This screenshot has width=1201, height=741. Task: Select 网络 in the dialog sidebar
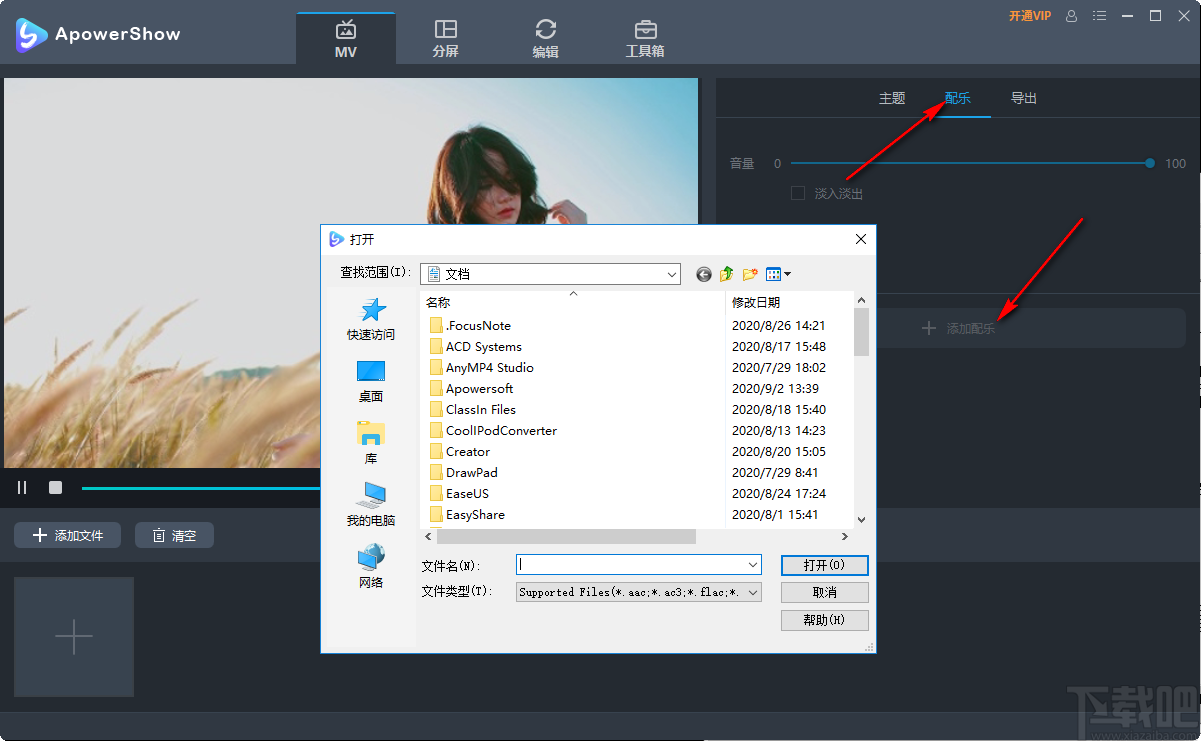pos(371,568)
